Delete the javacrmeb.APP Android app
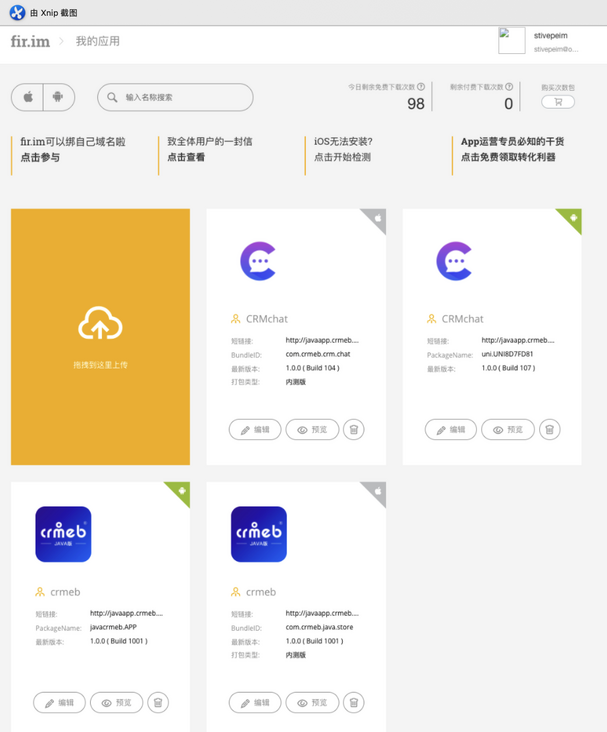Screen dimensions: 607x732 pyautogui.click(x=158, y=703)
